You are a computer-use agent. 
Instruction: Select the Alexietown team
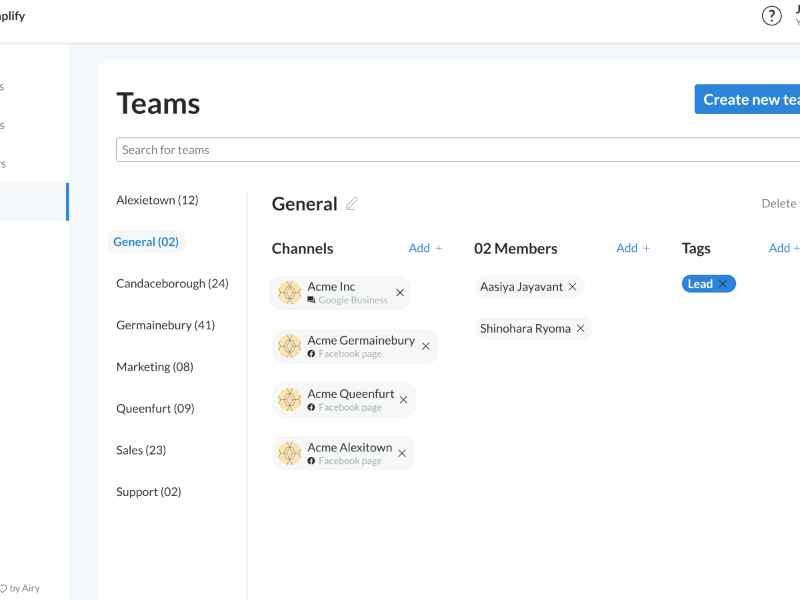click(x=157, y=200)
